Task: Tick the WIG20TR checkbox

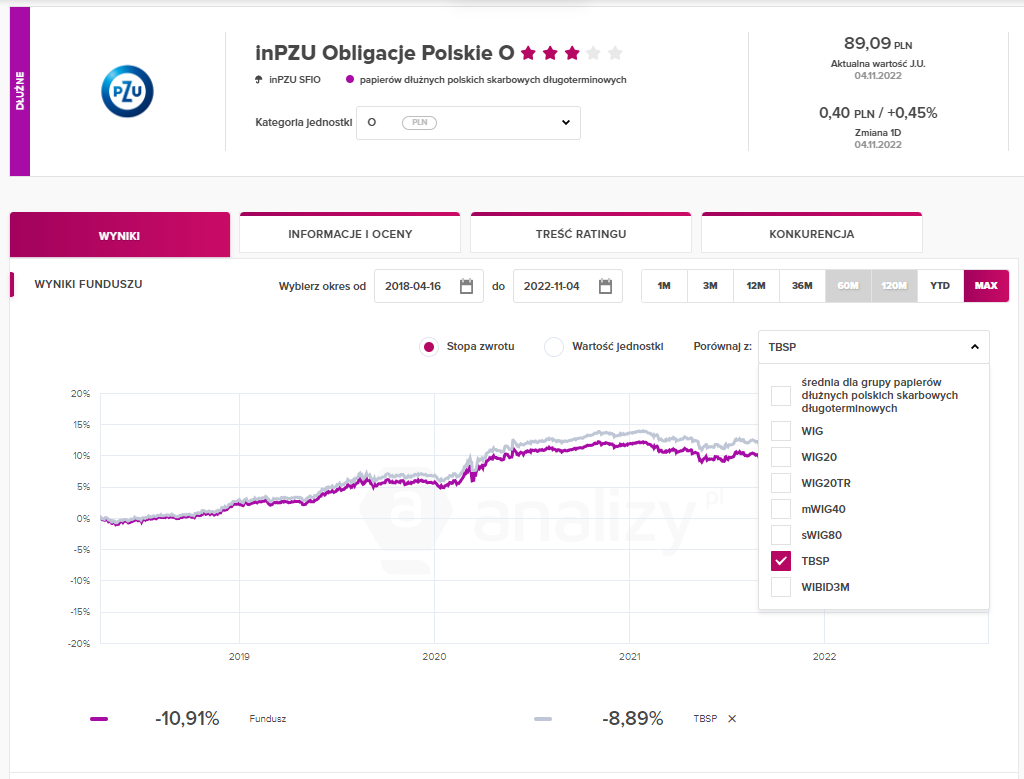Action: [781, 483]
